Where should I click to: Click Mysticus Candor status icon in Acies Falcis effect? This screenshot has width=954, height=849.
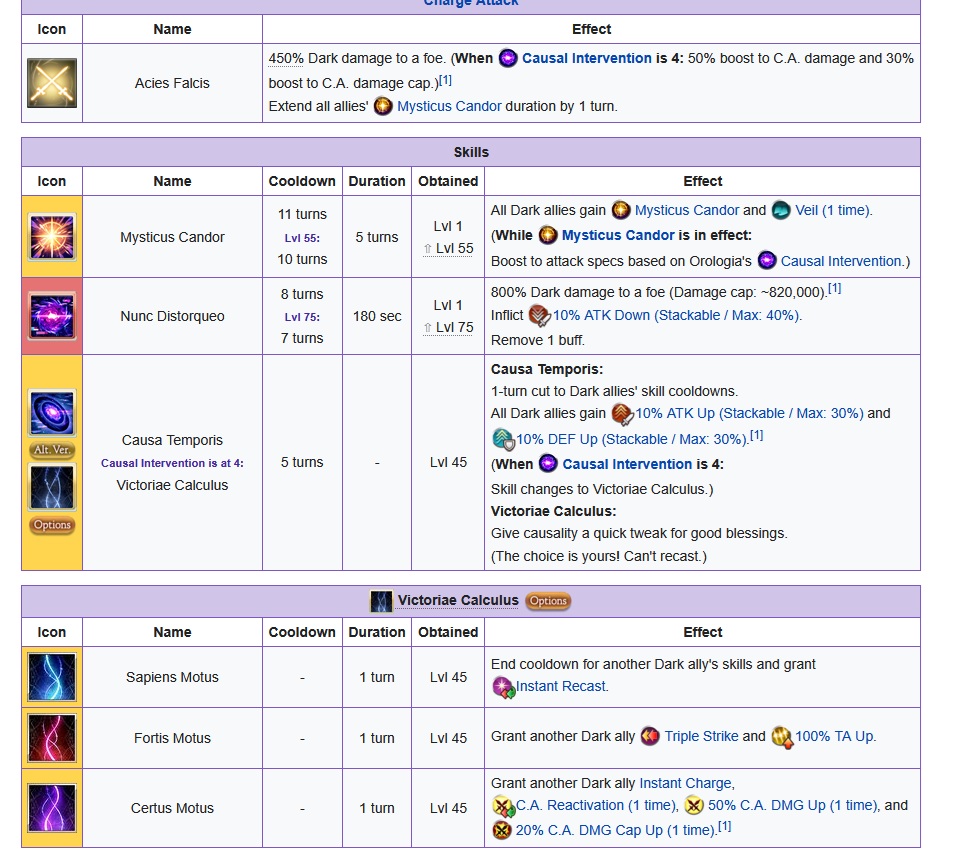pyautogui.click(x=383, y=107)
